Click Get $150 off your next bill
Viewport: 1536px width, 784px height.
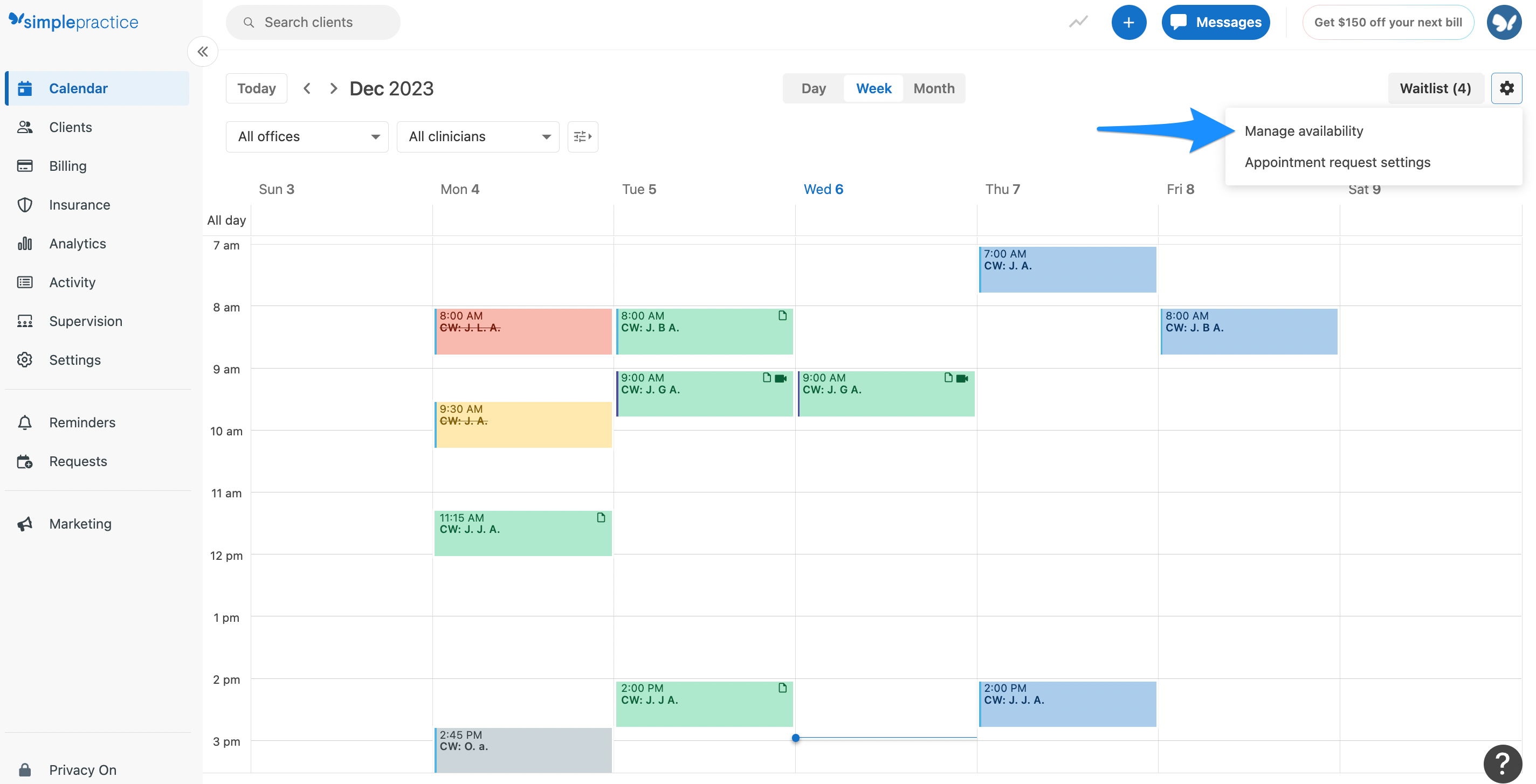click(1389, 22)
